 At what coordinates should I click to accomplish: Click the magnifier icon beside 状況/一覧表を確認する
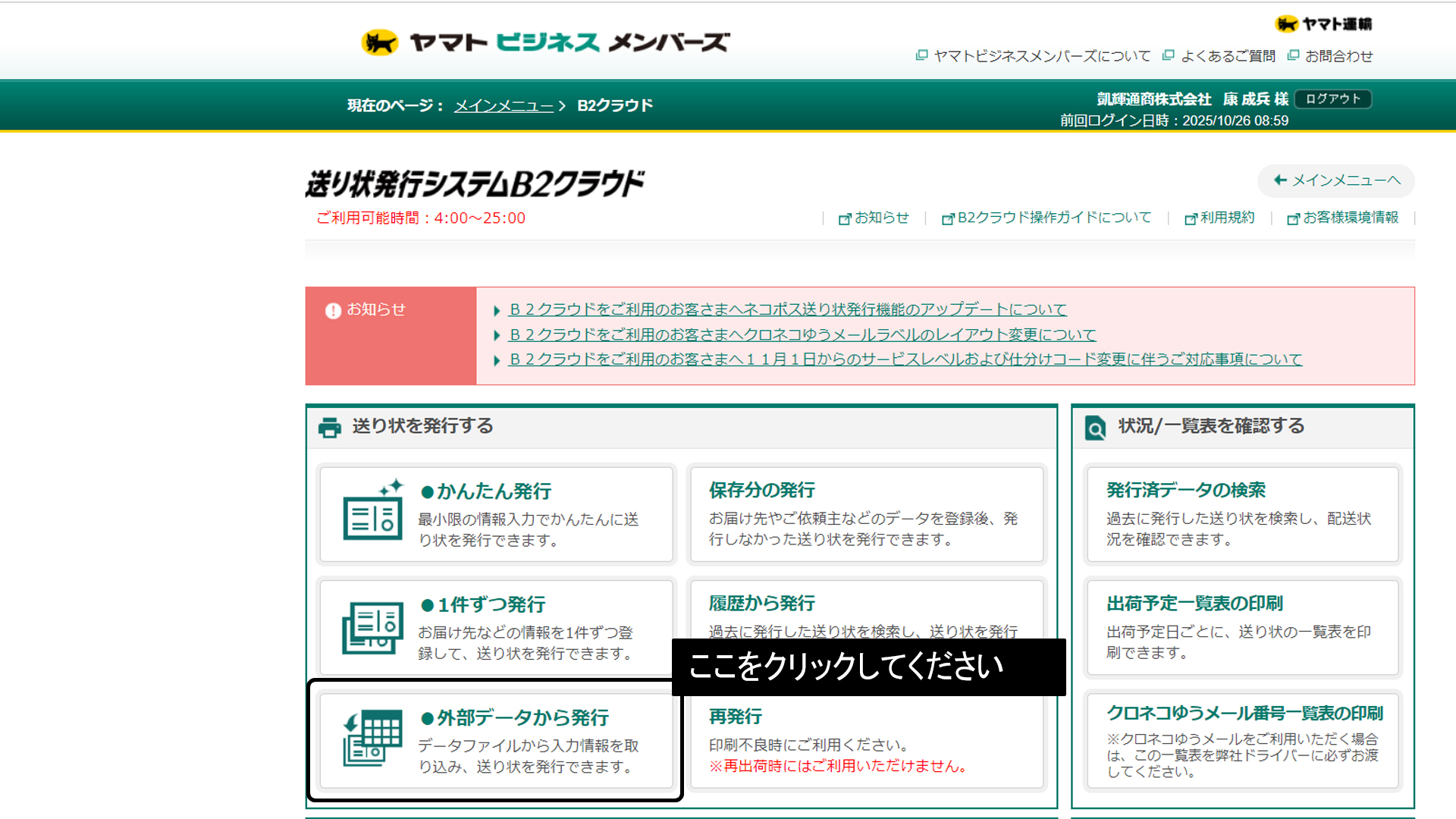pos(1095,428)
